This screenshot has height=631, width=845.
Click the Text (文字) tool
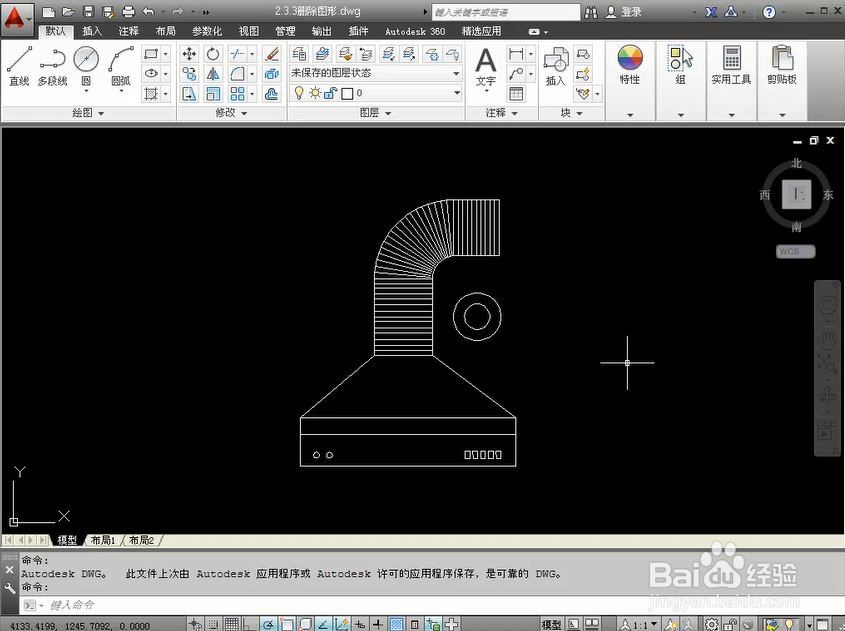pos(486,67)
